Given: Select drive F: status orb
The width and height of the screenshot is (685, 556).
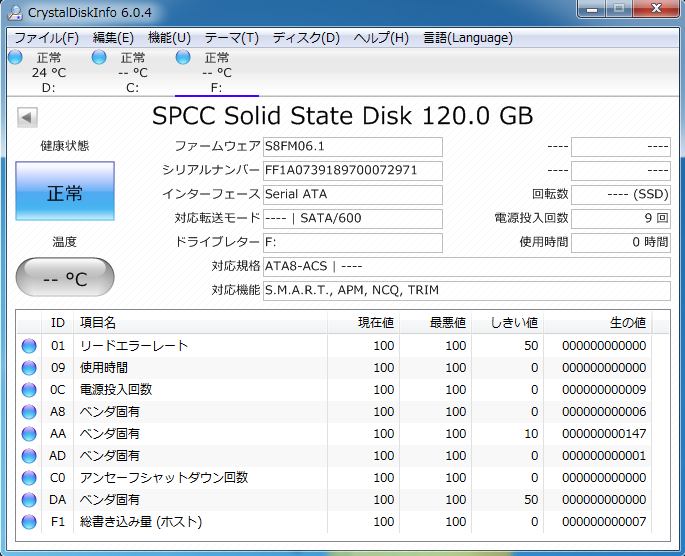Looking at the screenshot, I should pyautogui.click(x=183, y=58).
